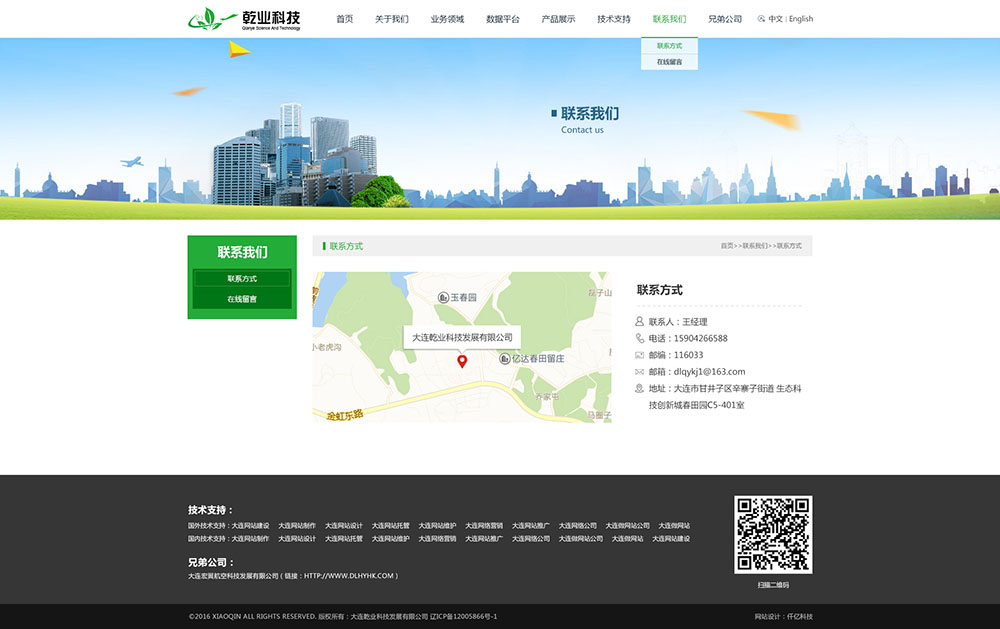The image size is (1000, 629).
Task: Click the location pin icon beside the address
Action: tap(638, 387)
